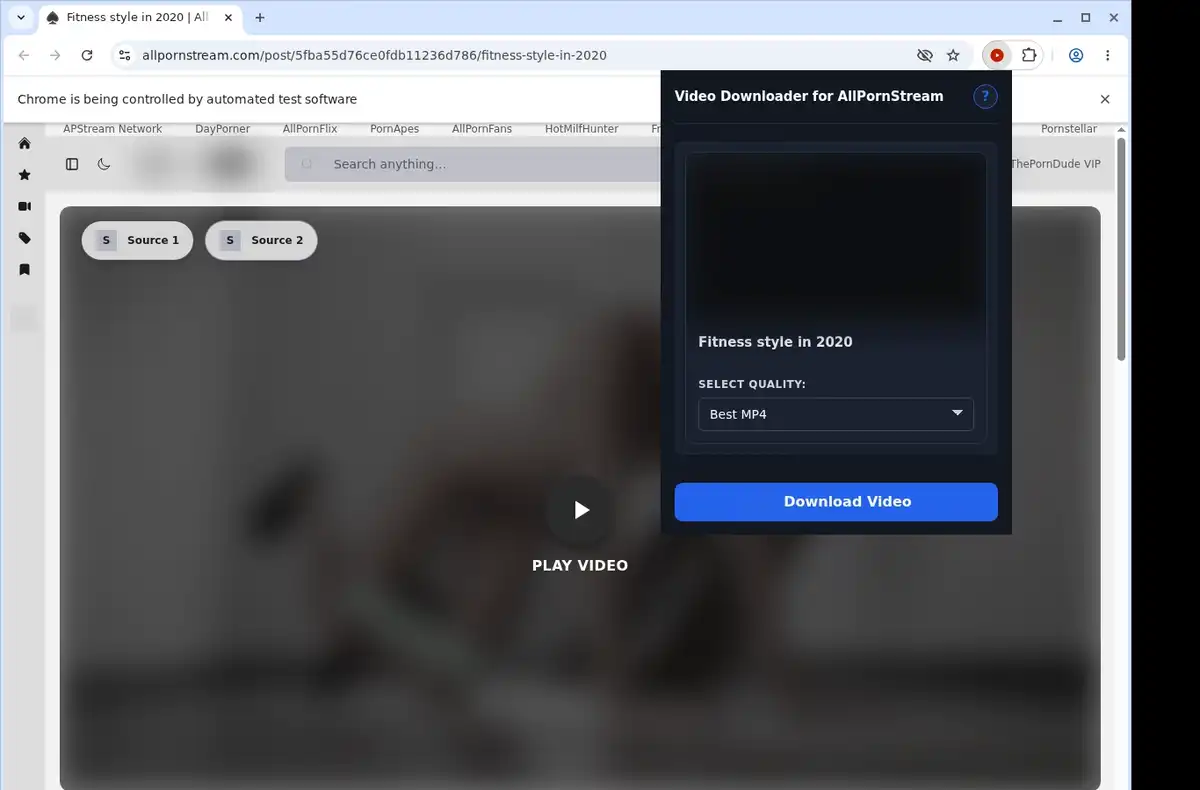Open the DayPorner link
This screenshot has height=790, width=1200.
(223, 129)
